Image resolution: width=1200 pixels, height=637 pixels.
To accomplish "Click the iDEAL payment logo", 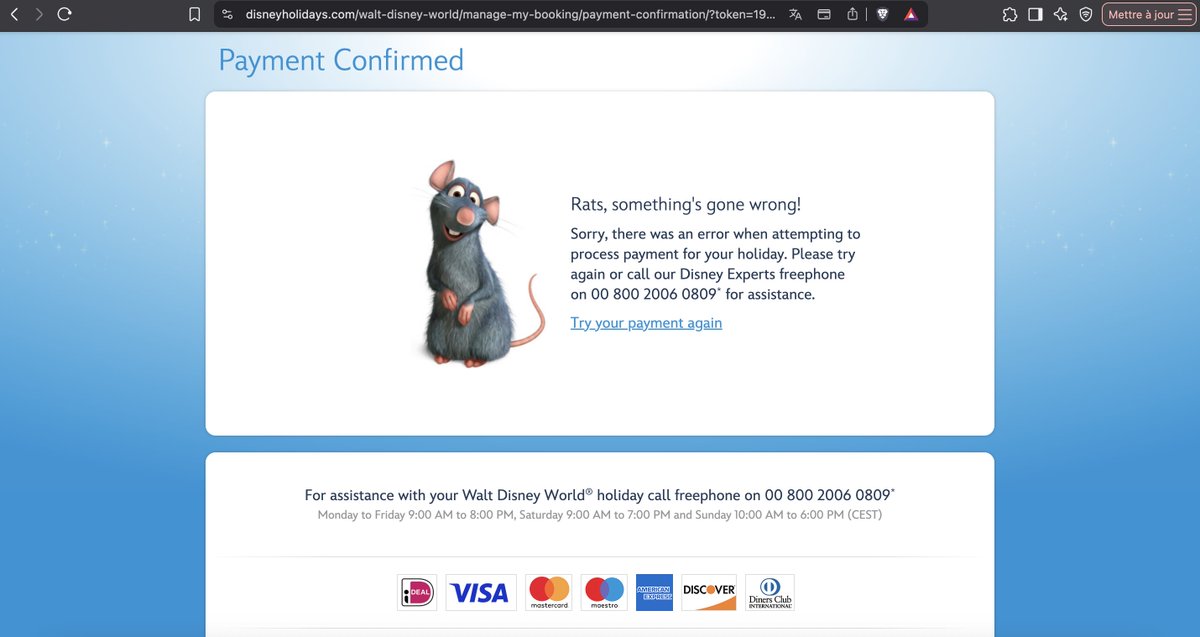I will [x=417, y=592].
